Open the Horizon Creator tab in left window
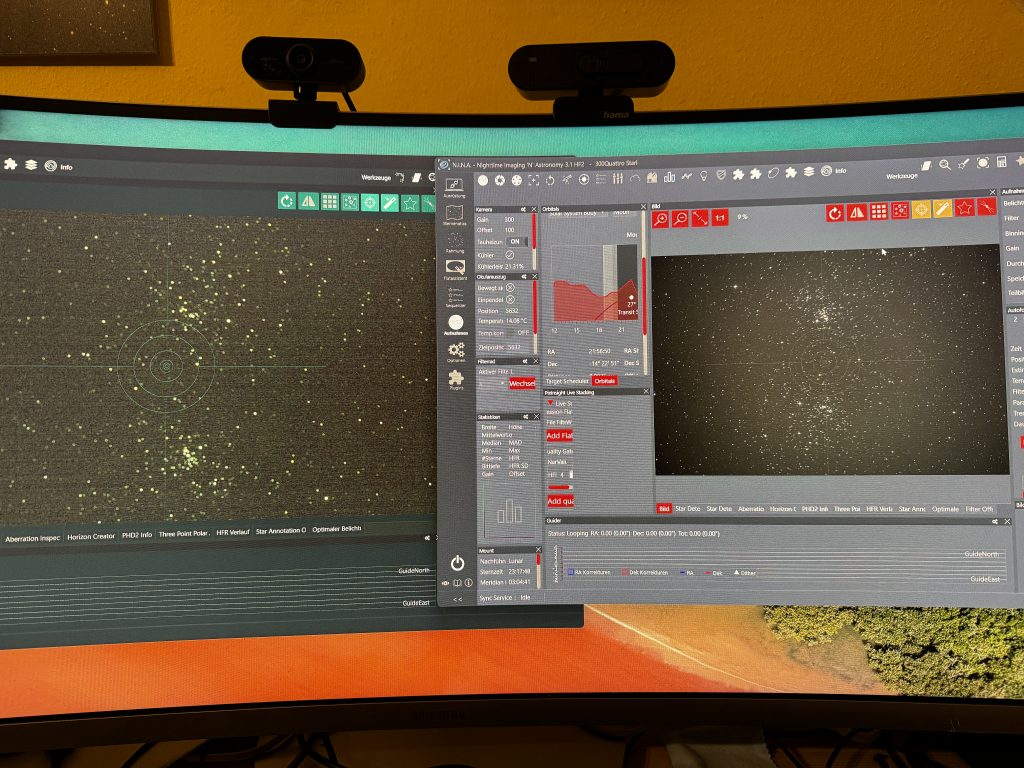The height and width of the screenshot is (768, 1024). tap(91, 537)
